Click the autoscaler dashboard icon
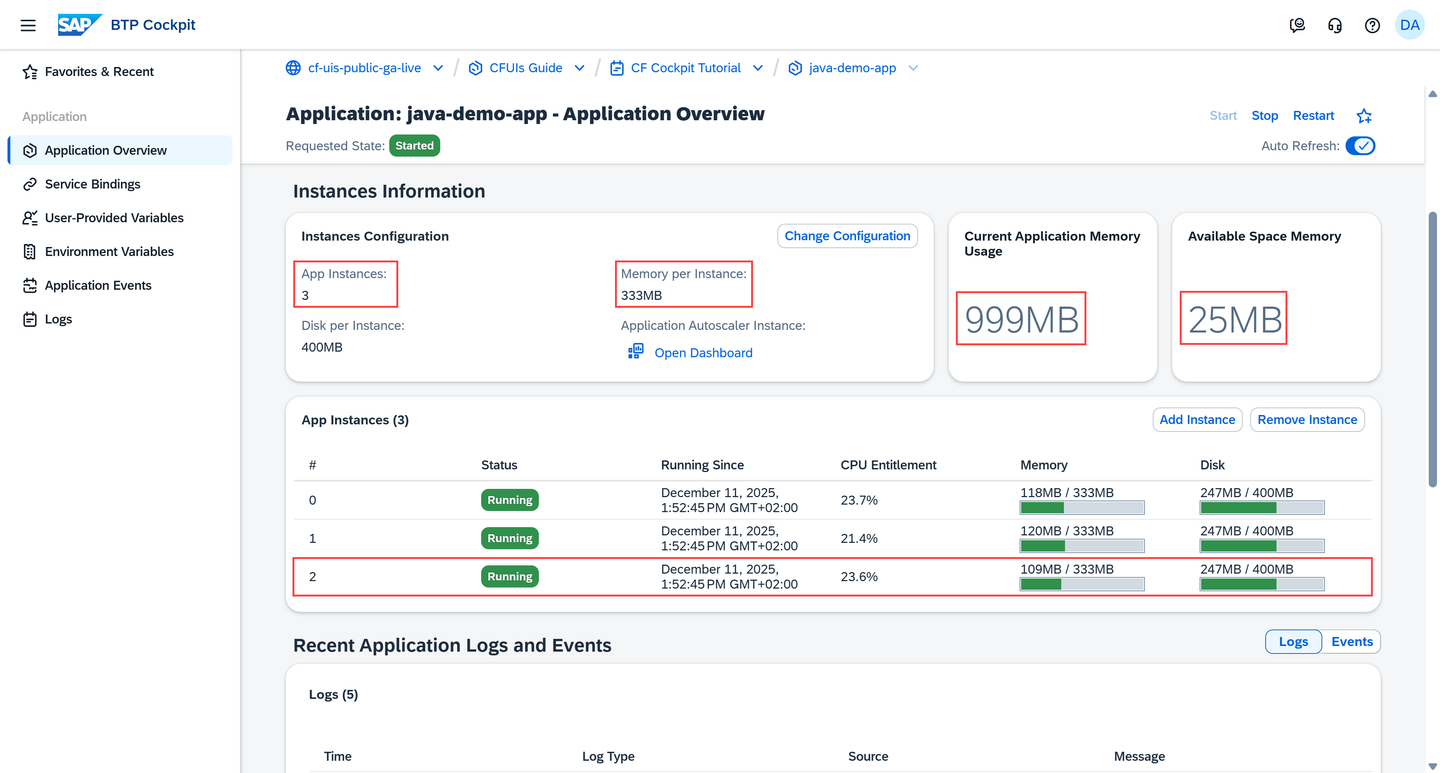 point(636,351)
